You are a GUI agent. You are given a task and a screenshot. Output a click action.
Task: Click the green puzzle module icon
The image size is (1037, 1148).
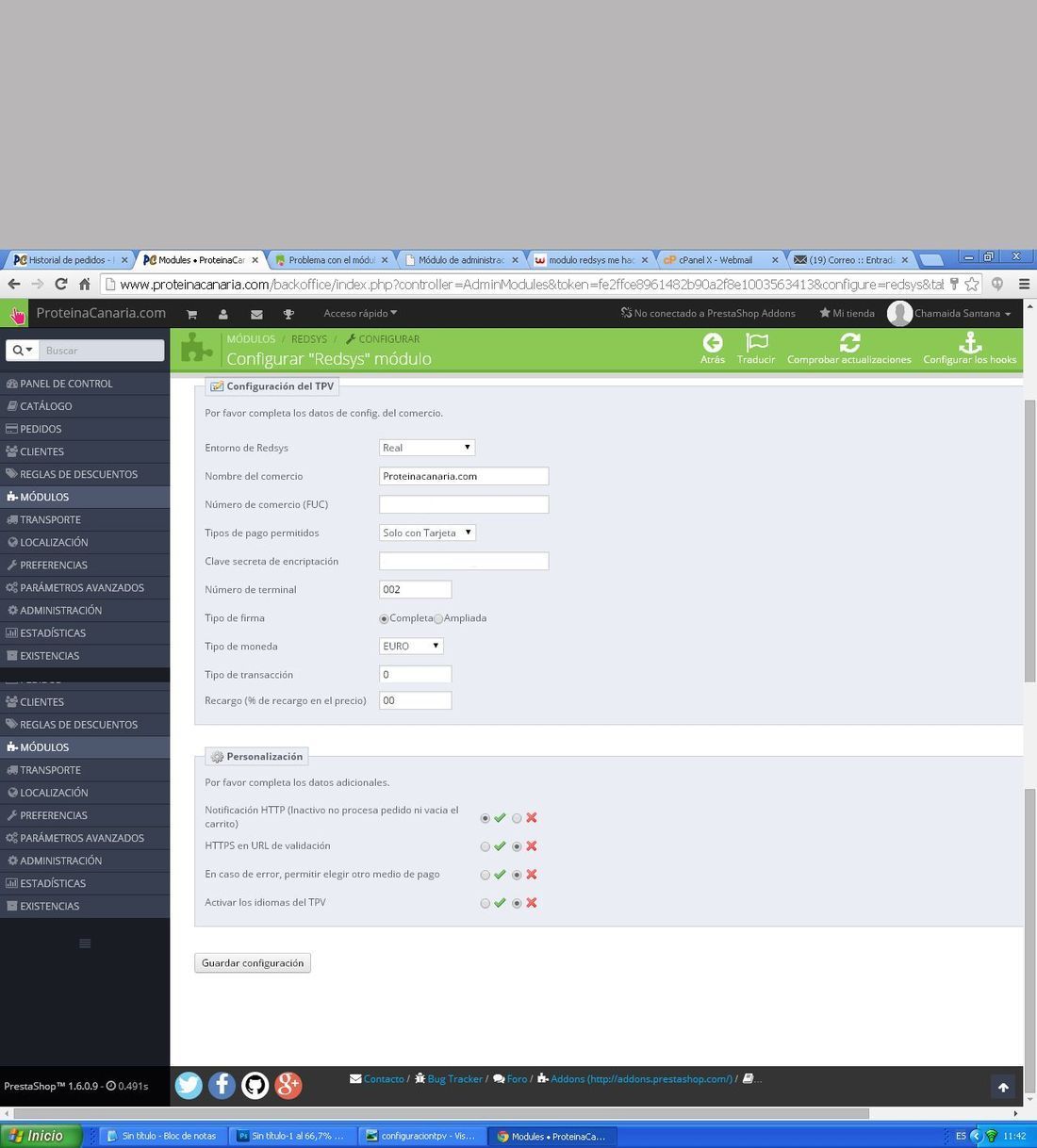pyautogui.click(x=196, y=348)
